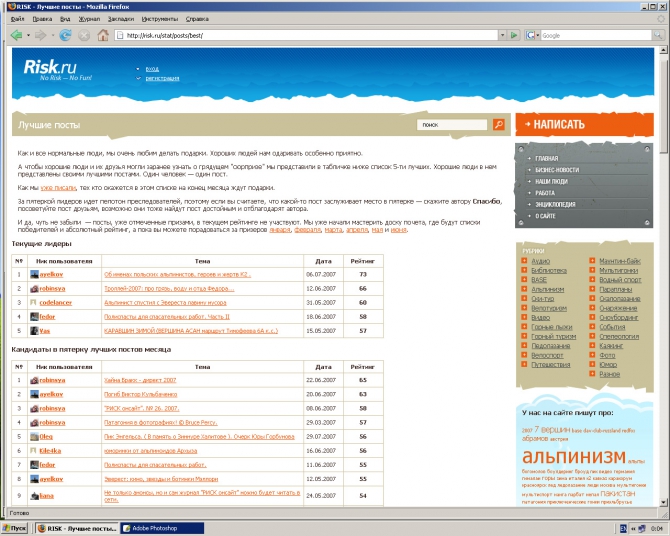The width and height of the screenshot is (670, 536).
Task: Open the Инструменты menu
Action: 160,19
